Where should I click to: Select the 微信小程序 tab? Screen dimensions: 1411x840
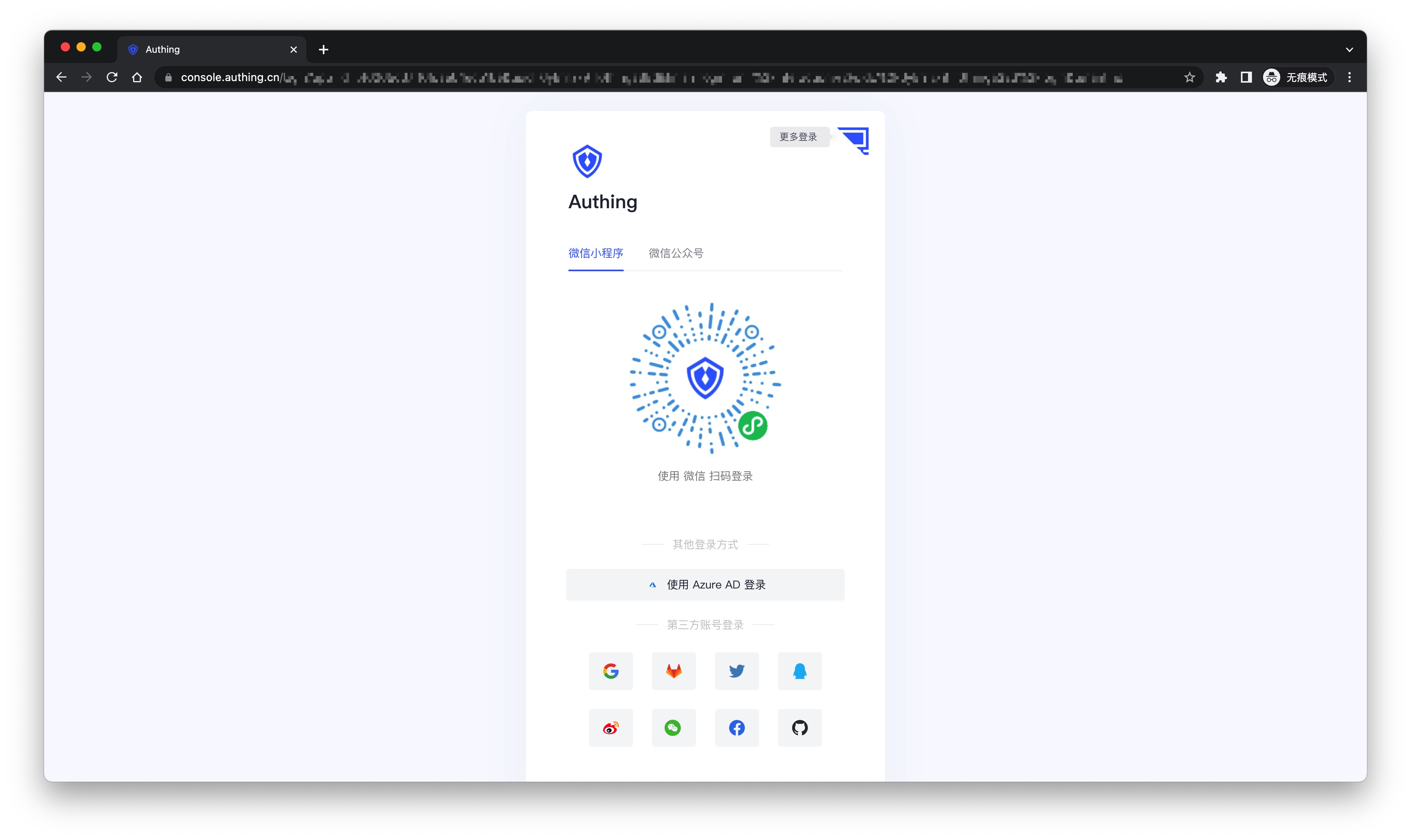(x=595, y=253)
